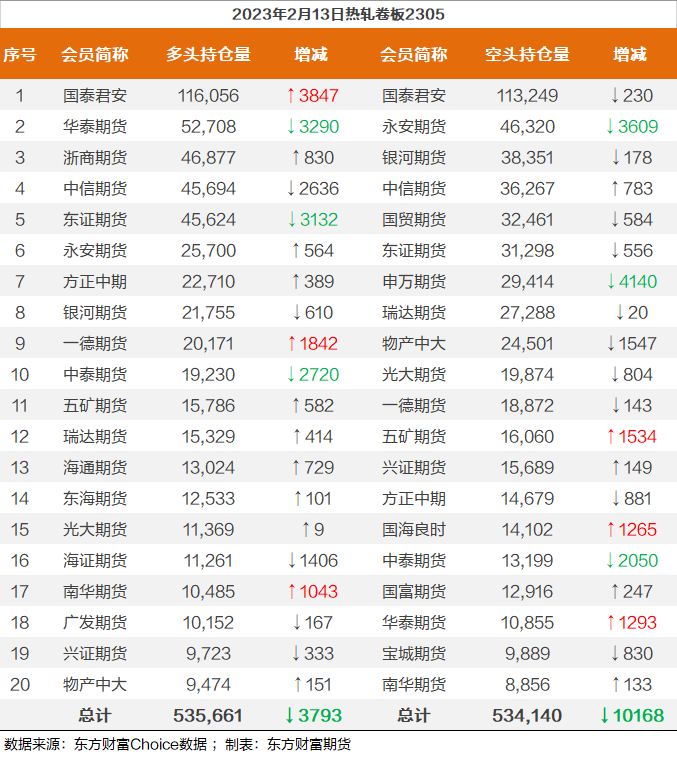The width and height of the screenshot is (677, 759).
Task: Click the long position value 116,056
Action: pos(208,96)
